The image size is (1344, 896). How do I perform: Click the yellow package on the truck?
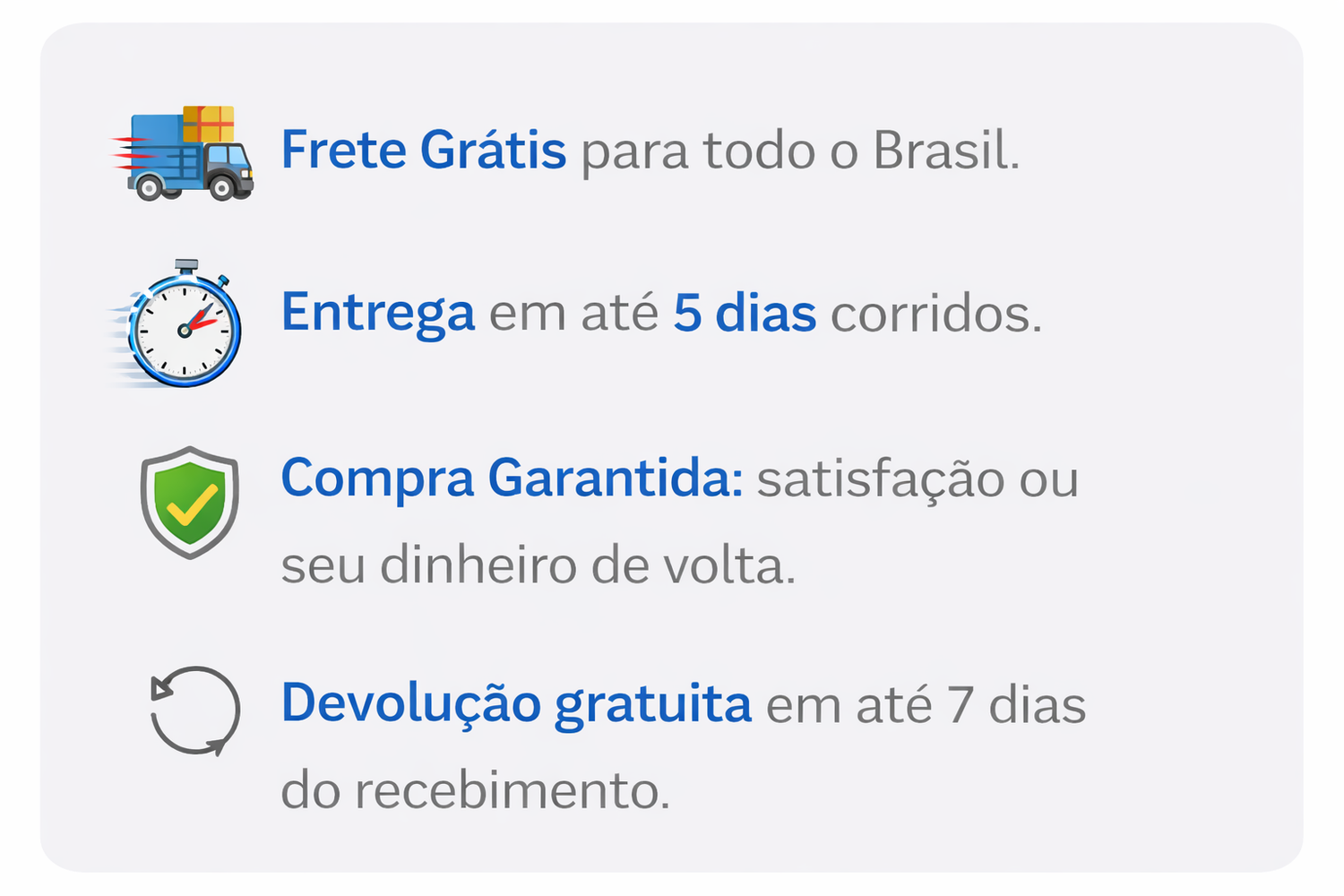(208, 125)
